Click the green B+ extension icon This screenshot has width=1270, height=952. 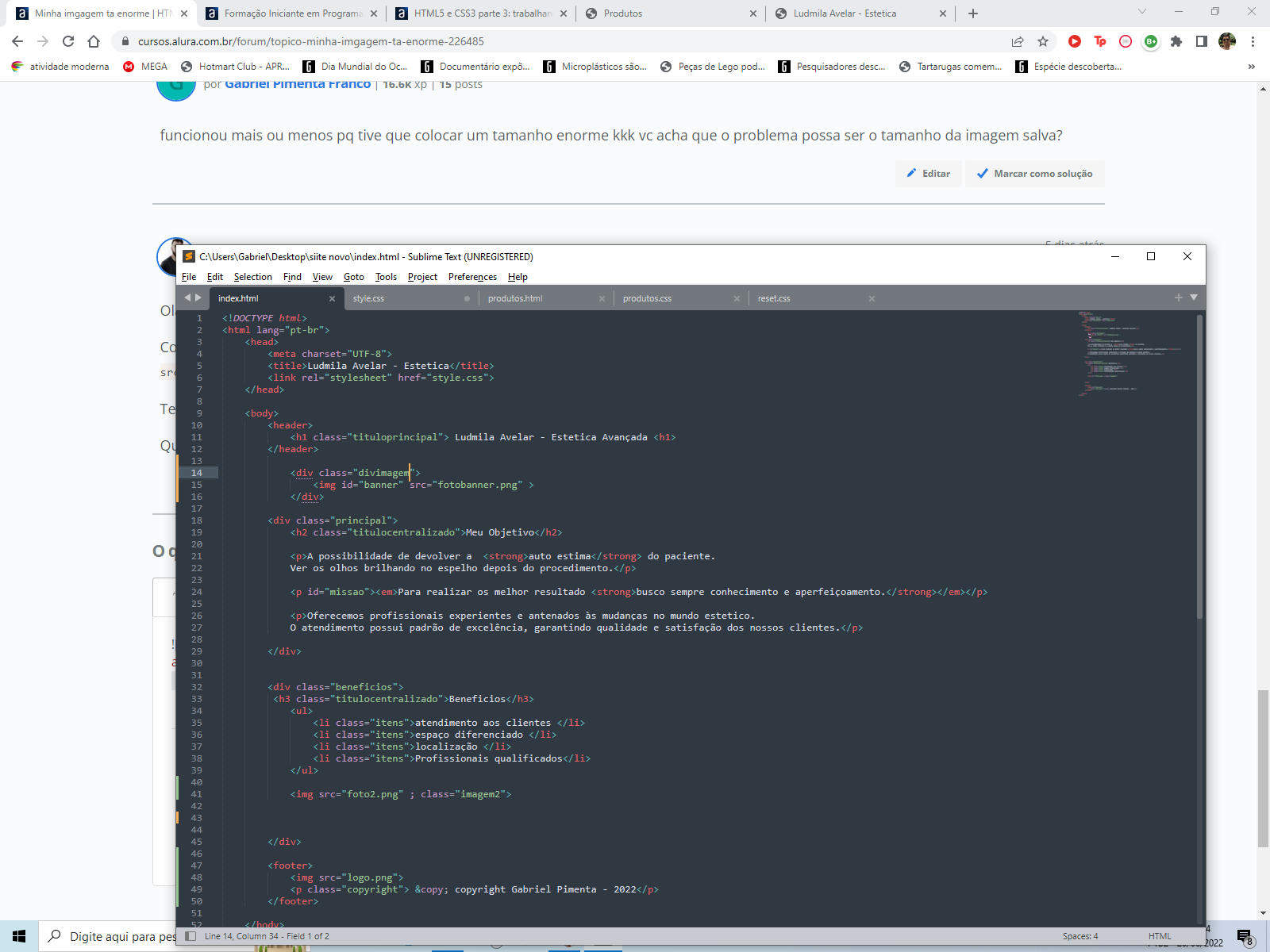tap(1151, 41)
